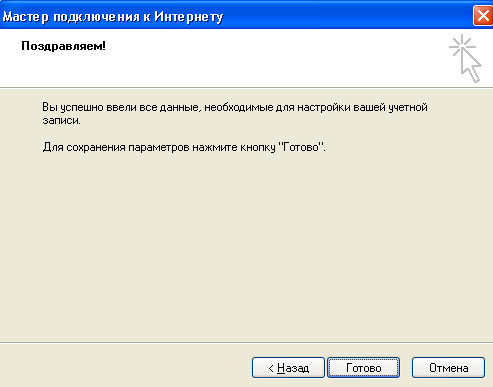The height and width of the screenshot is (387, 493).
Task: Click the word "Интернету" in the title bar
Action: pyautogui.click(x=188, y=17)
